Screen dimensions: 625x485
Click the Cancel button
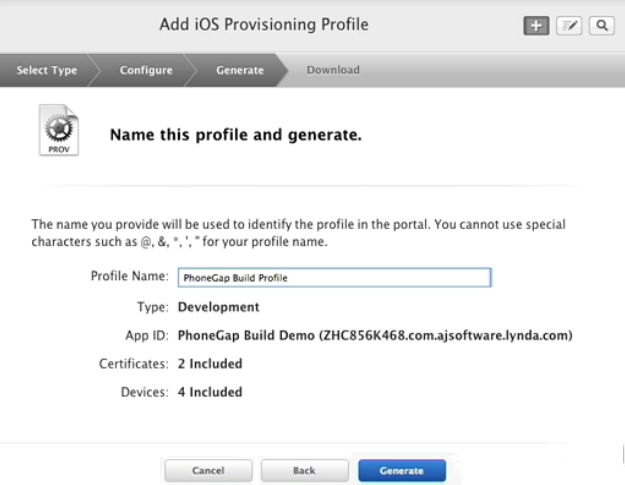click(x=208, y=471)
